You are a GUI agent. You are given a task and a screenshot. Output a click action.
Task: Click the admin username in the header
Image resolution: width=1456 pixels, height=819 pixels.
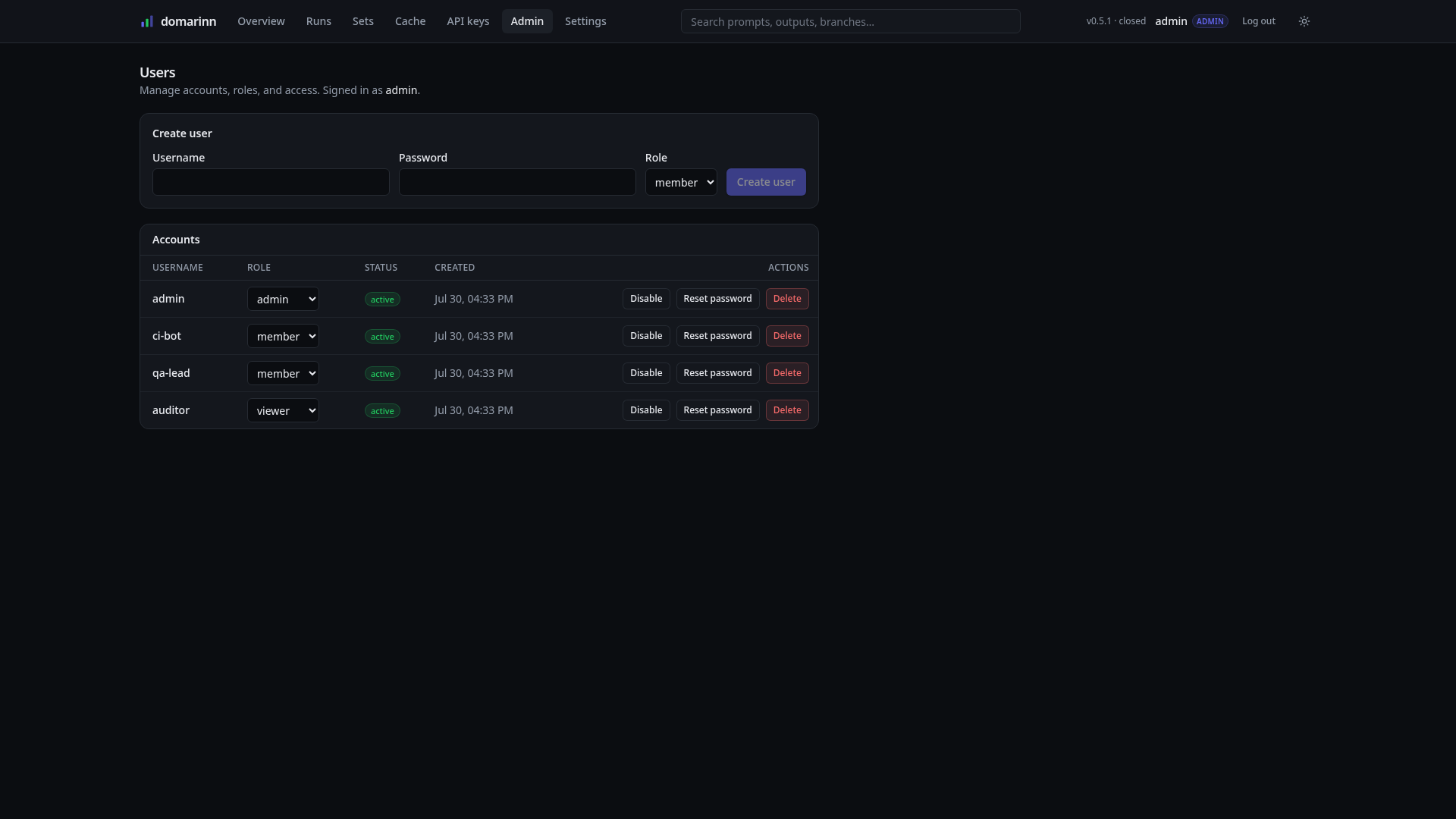(x=1171, y=21)
